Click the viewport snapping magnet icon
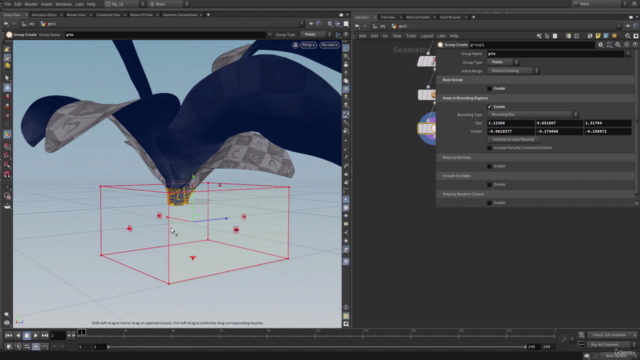The width and height of the screenshot is (640, 360). coord(7,174)
